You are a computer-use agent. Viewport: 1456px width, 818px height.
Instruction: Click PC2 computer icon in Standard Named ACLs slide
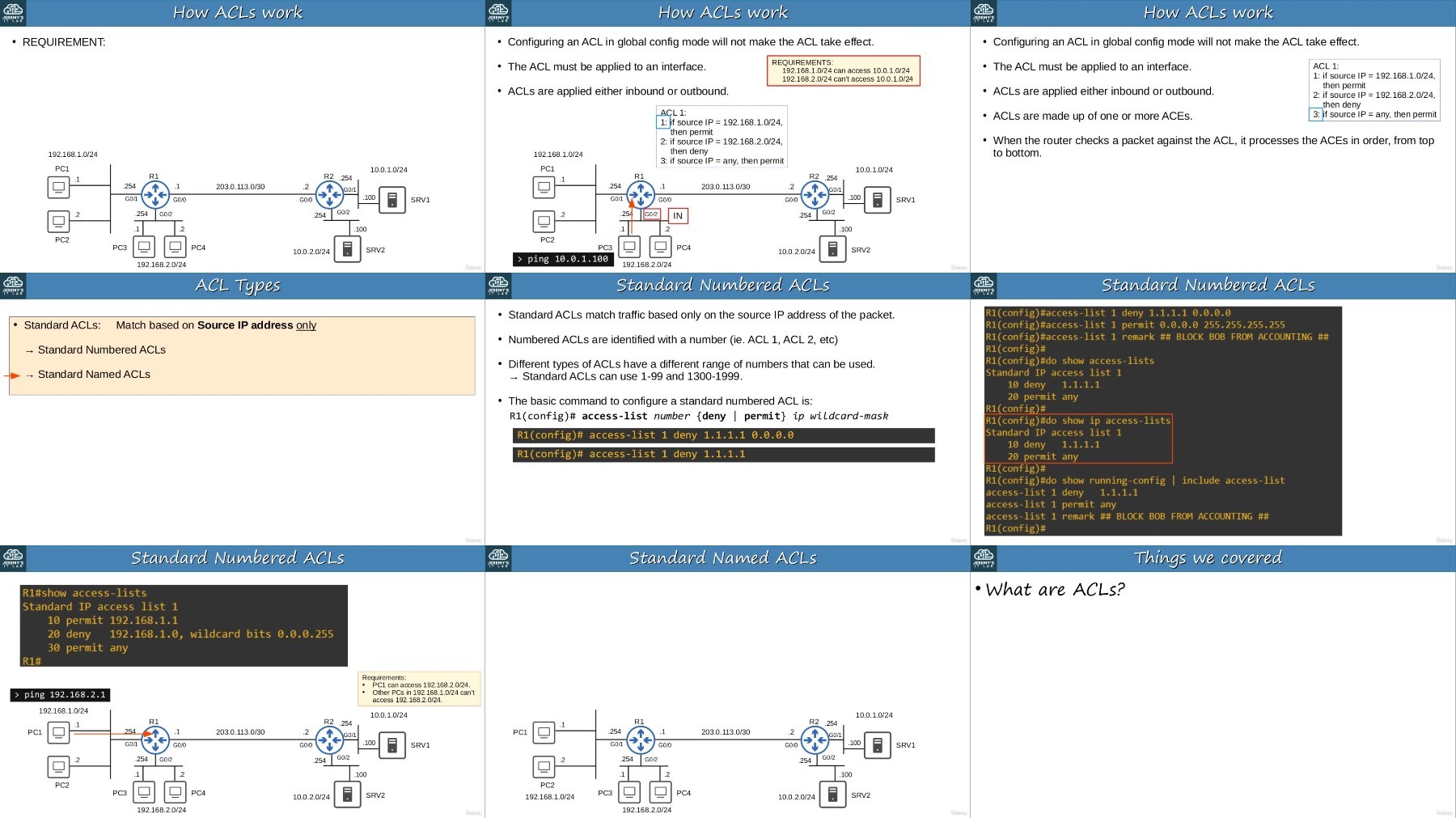click(x=544, y=766)
